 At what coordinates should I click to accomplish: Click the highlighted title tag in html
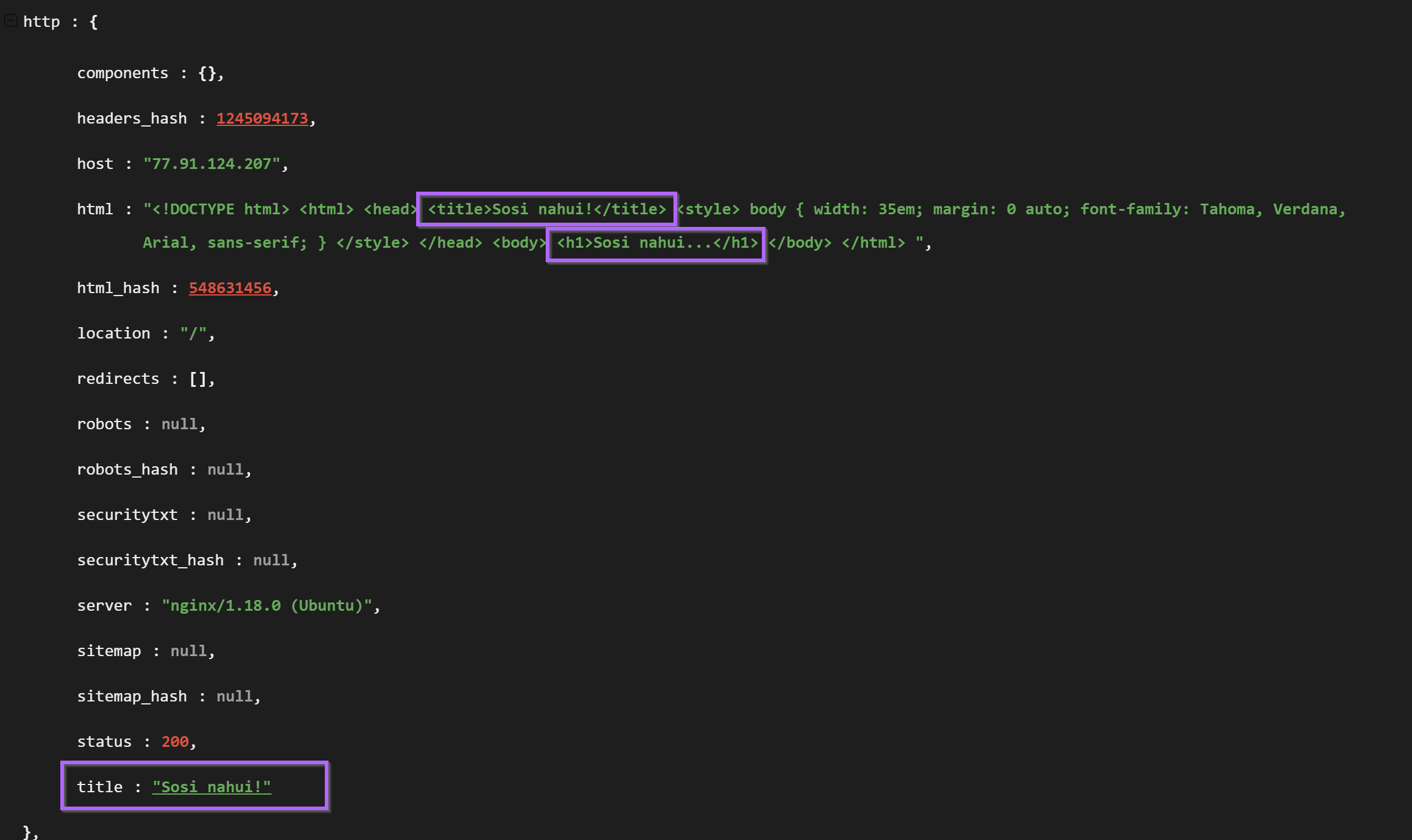pos(546,210)
